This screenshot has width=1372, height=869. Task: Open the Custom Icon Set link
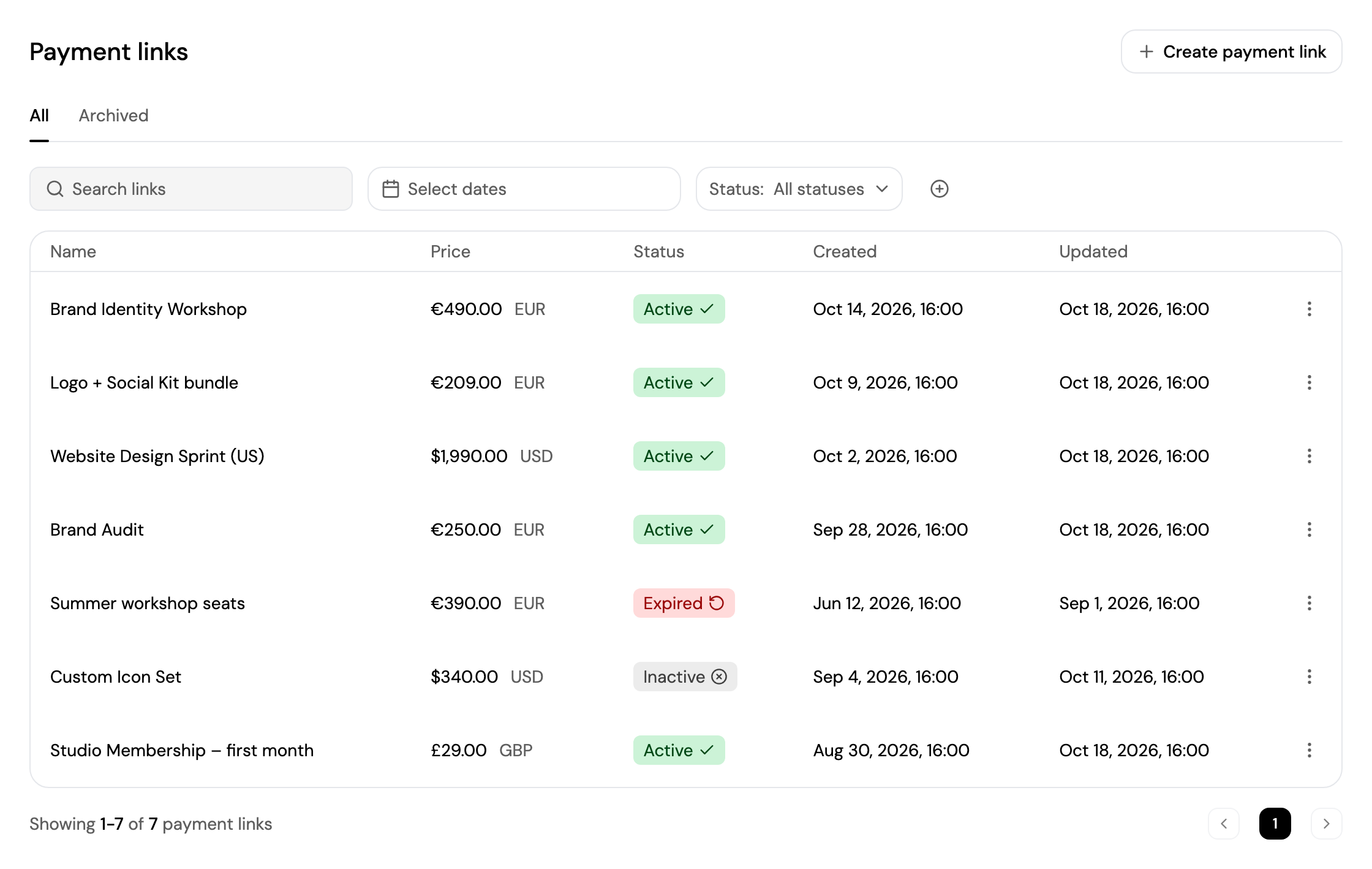tap(116, 677)
